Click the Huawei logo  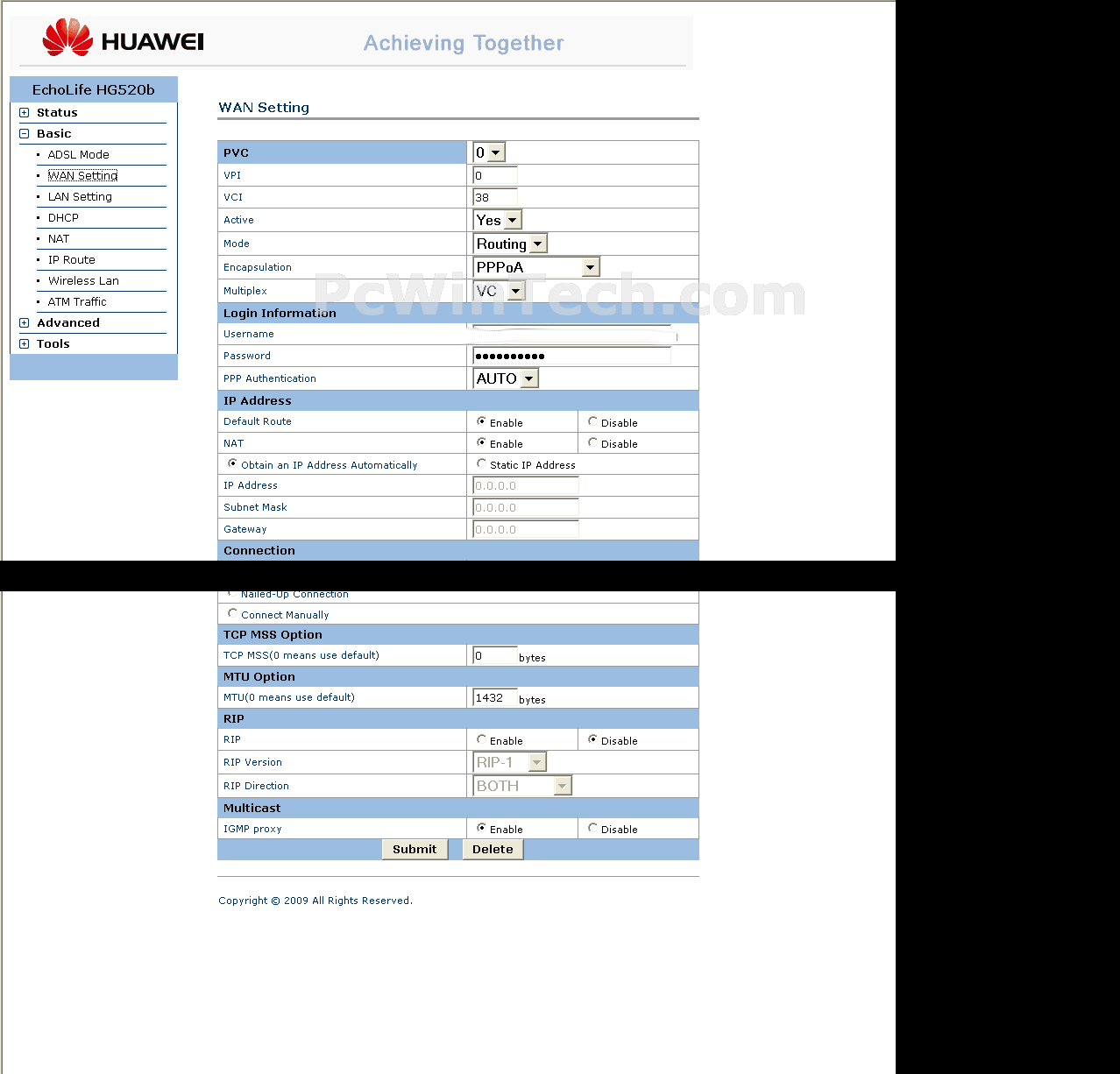point(123,38)
